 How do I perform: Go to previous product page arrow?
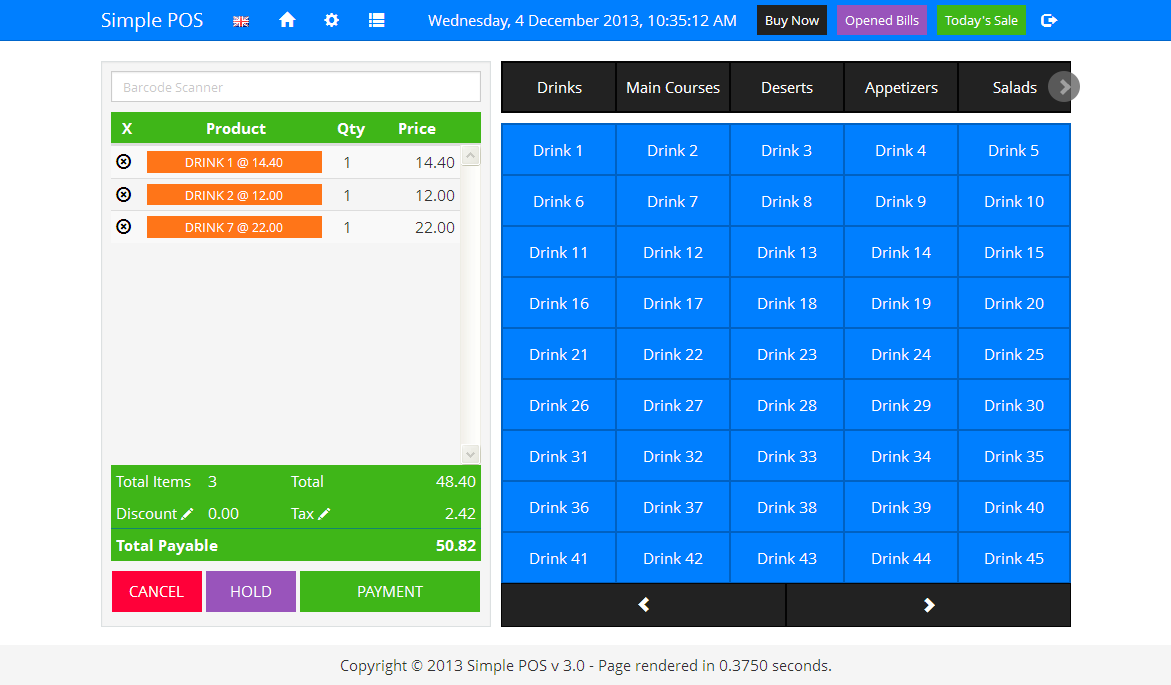[x=644, y=604]
